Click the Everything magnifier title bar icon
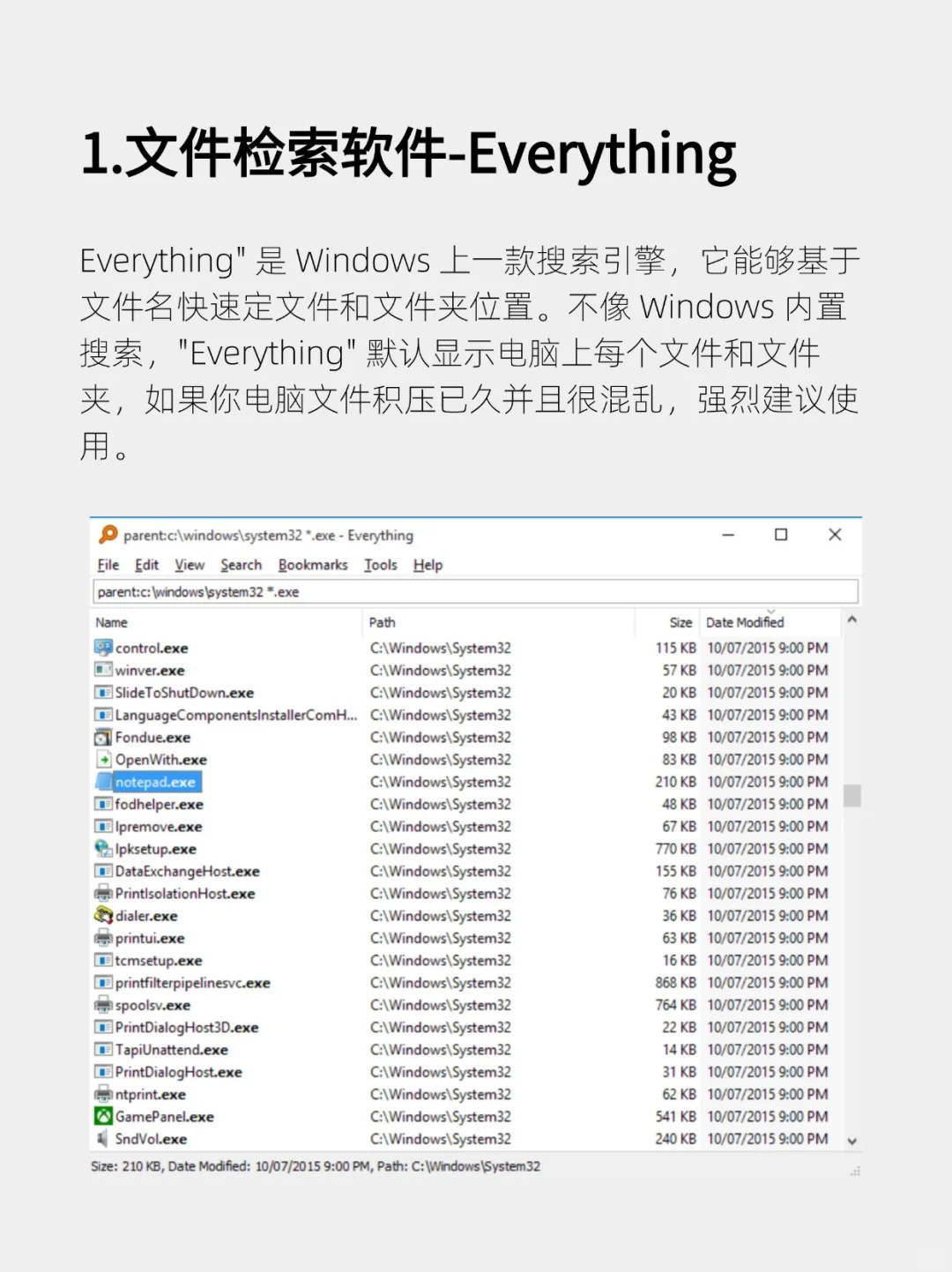Image resolution: width=952 pixels, height=1272 pixels. click(x=108, y=534)
